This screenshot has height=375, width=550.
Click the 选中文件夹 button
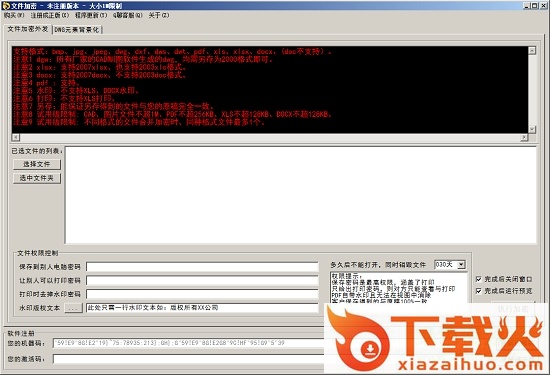tap(37, 178)
